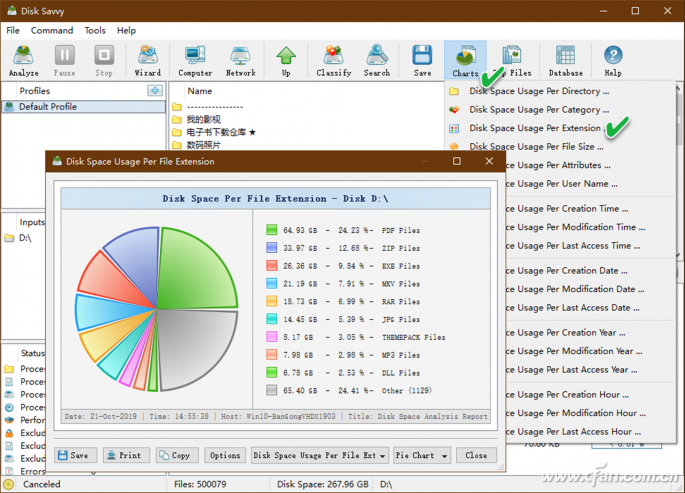The image size is (685, 493).
Task: Click the Name column header
Action: click(200, 91)
